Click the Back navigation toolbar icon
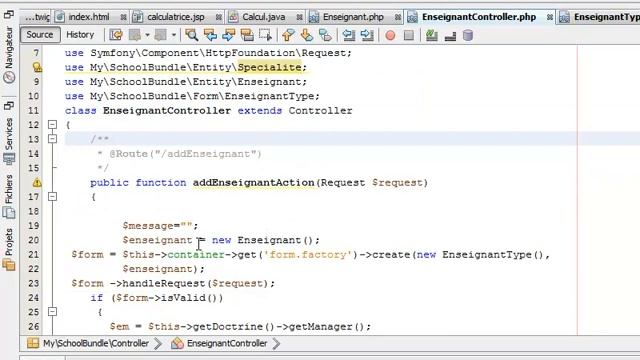Viewport: 640px width, 360px height. click(x=134, y=35)
